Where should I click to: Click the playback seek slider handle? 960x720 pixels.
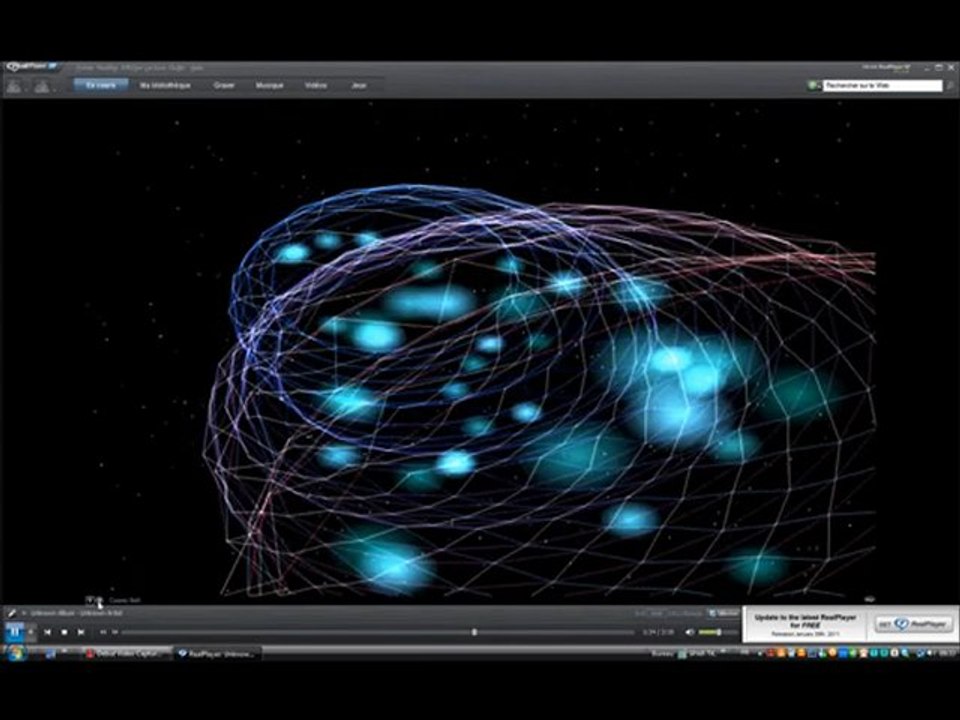point(474,632)
